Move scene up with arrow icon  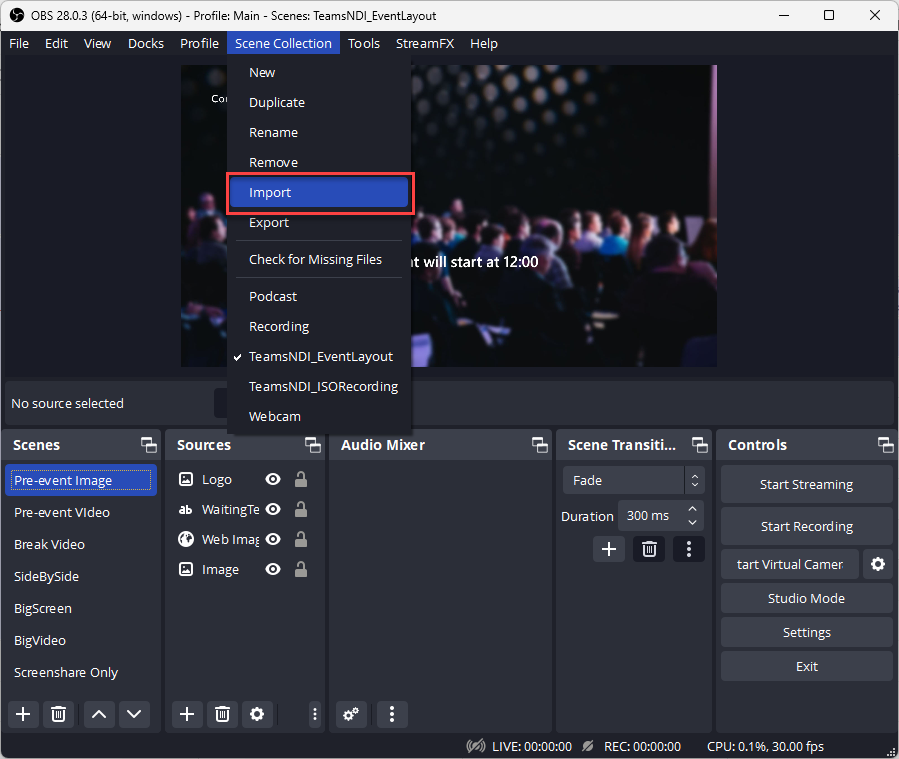point(99,714)
